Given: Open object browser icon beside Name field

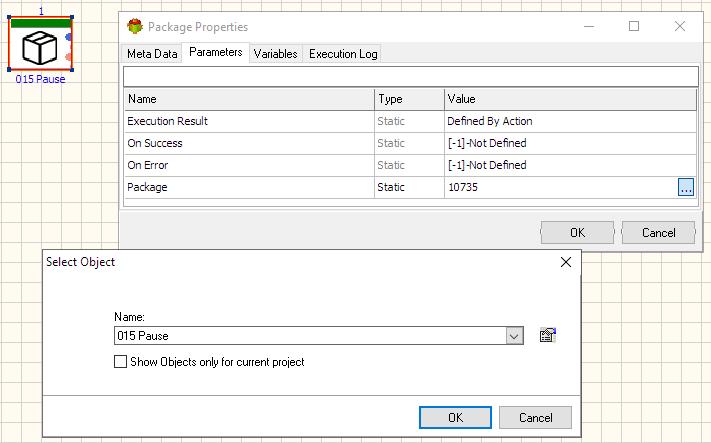Looking at the screenshot, I should [x=547, y=335].
